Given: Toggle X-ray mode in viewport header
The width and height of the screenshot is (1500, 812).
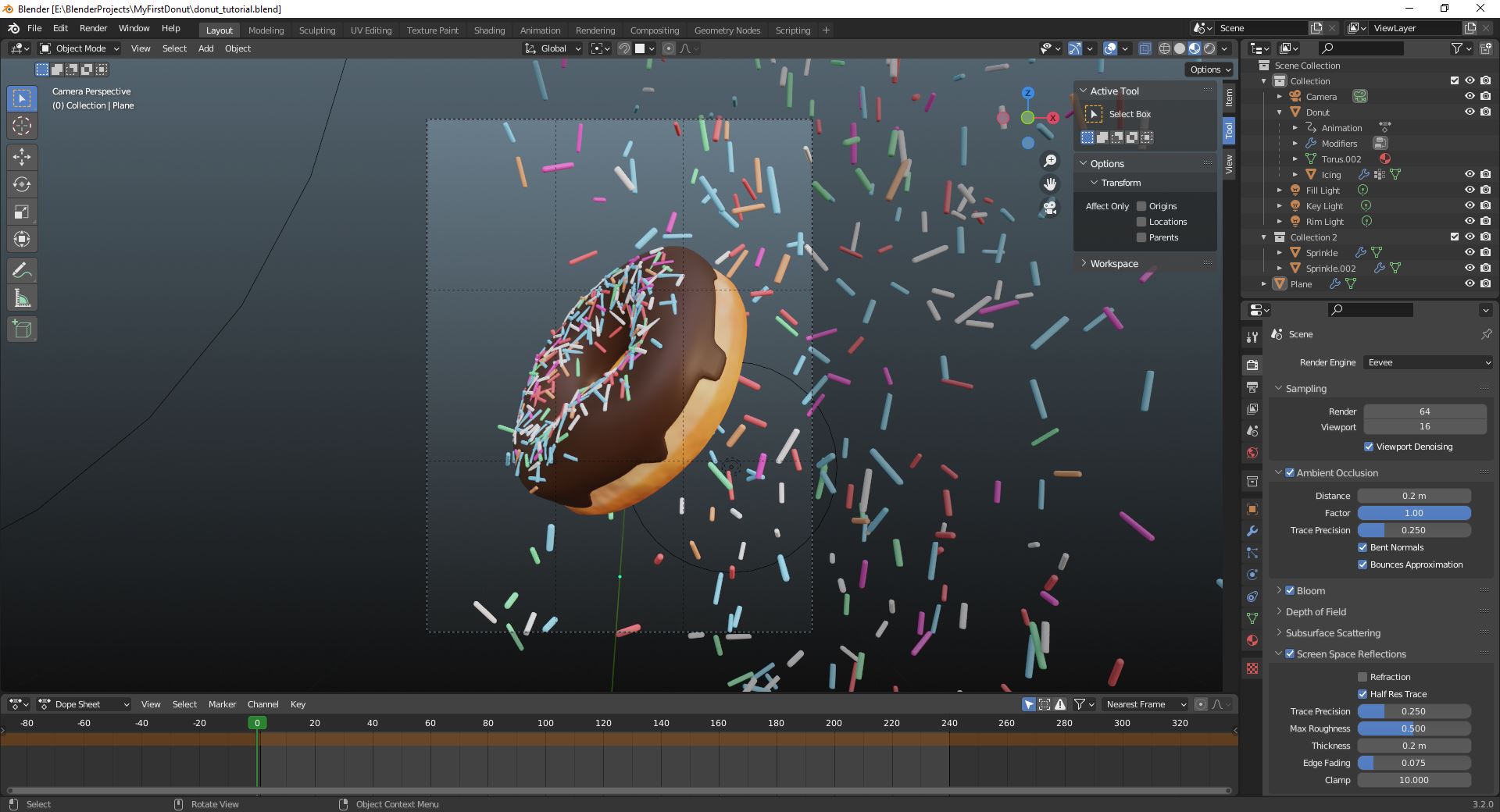Looking at the screenshot, I should point(1145,48).
